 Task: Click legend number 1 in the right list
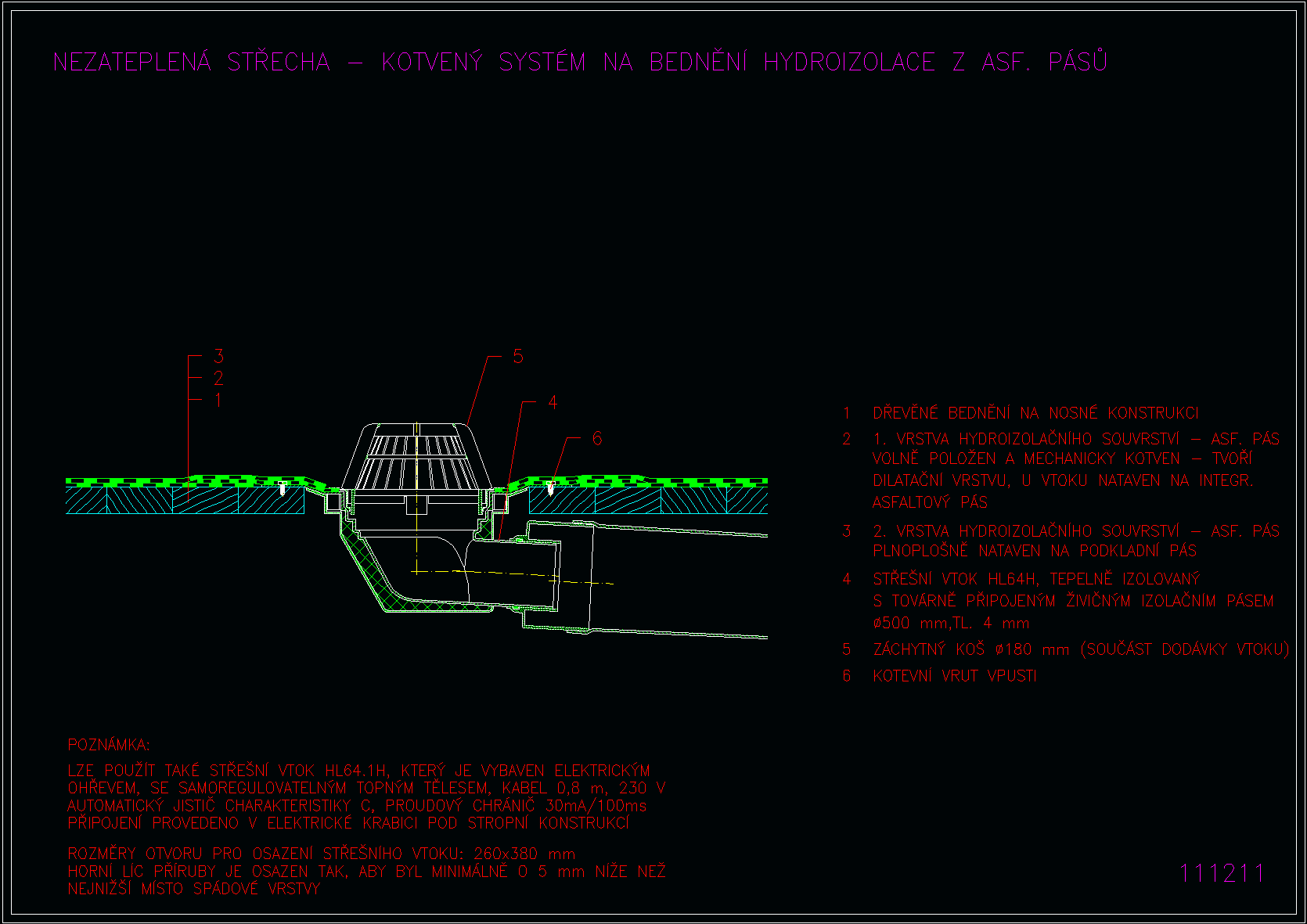tap(846, 413)
